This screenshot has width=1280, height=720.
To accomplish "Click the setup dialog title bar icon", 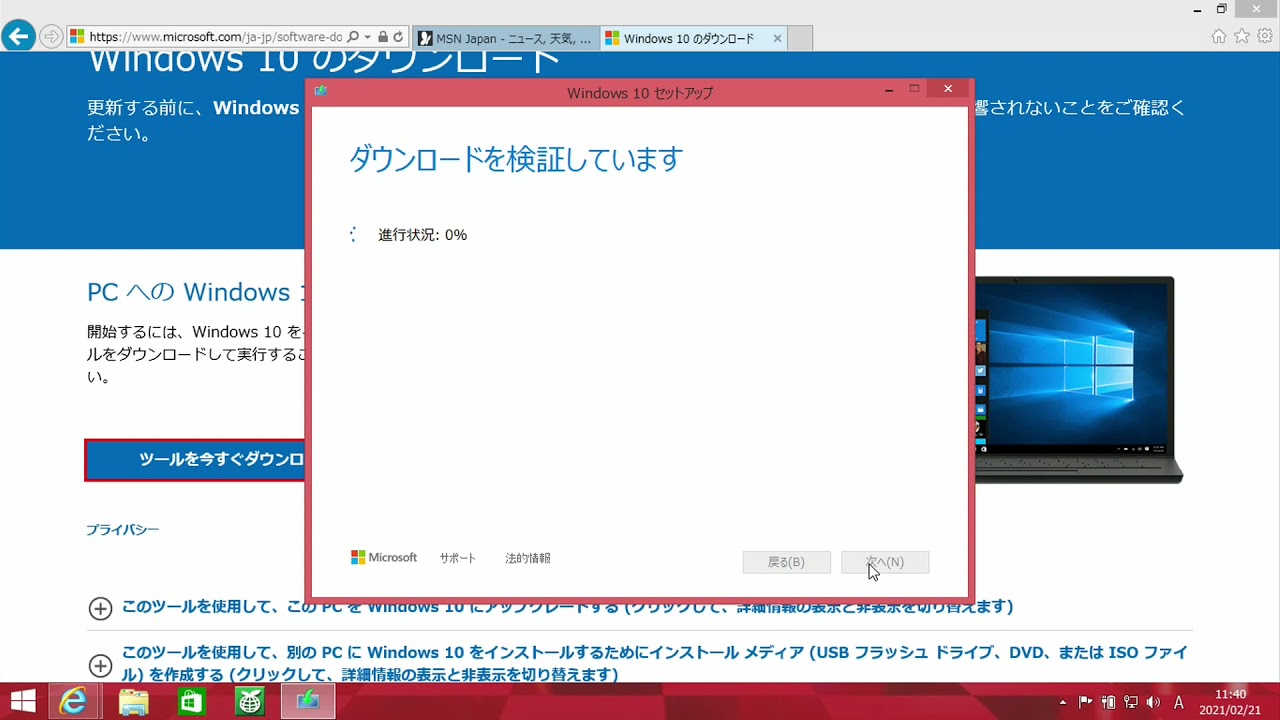I will [321, 91].
